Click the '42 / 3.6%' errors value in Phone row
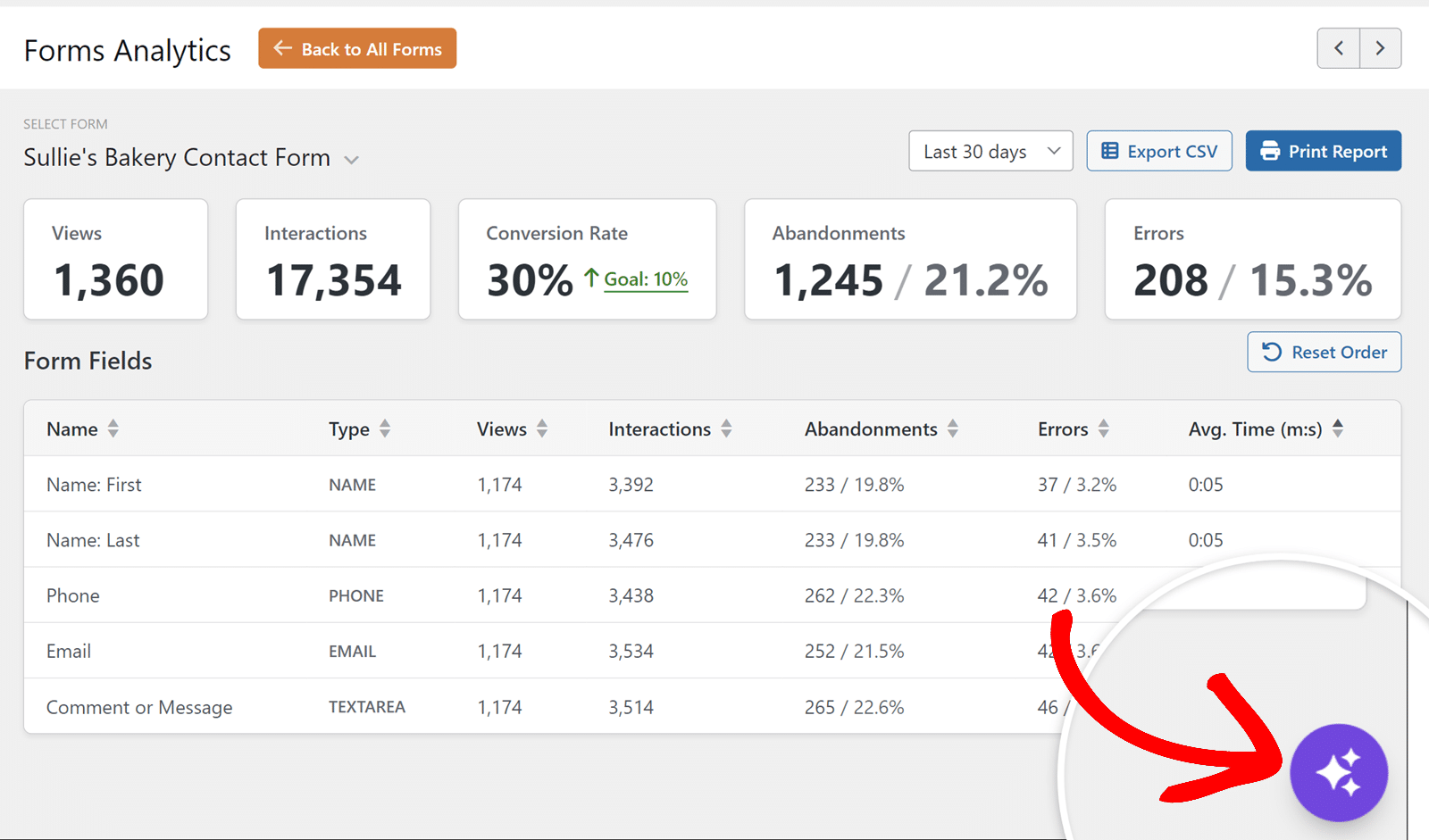Image resolution: width=1429 pixels, height=840 pixels. [1077, 595]
